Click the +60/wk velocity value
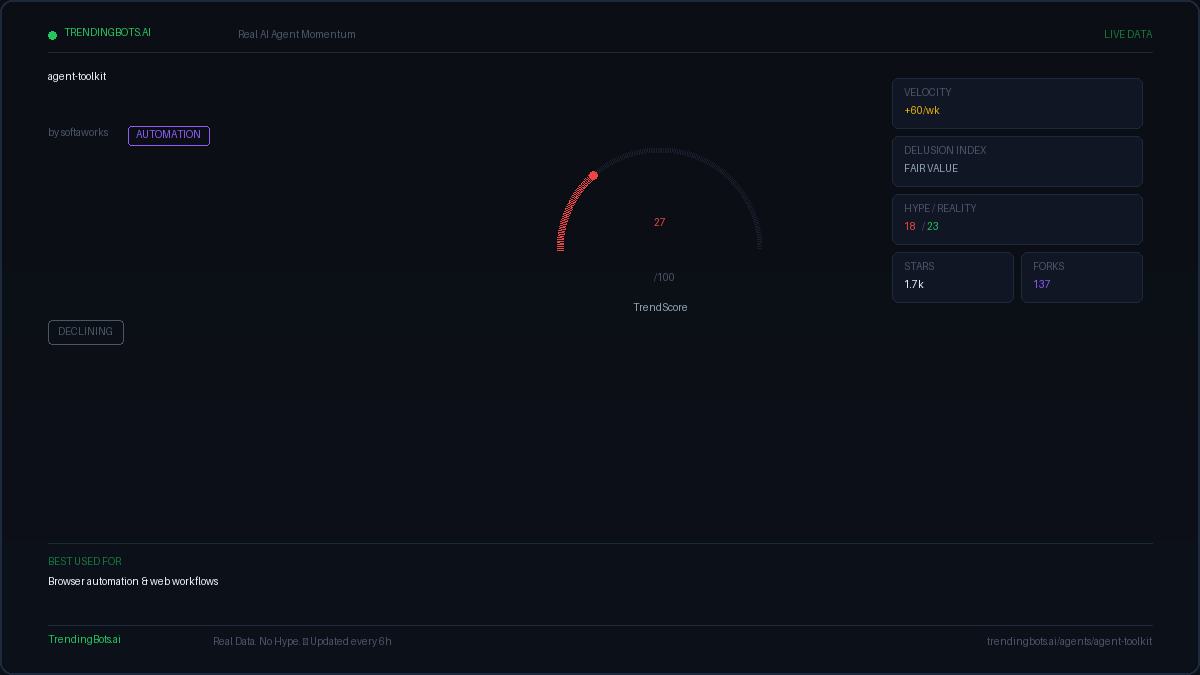The image size is (1200, 675). (x=922, y=111)
